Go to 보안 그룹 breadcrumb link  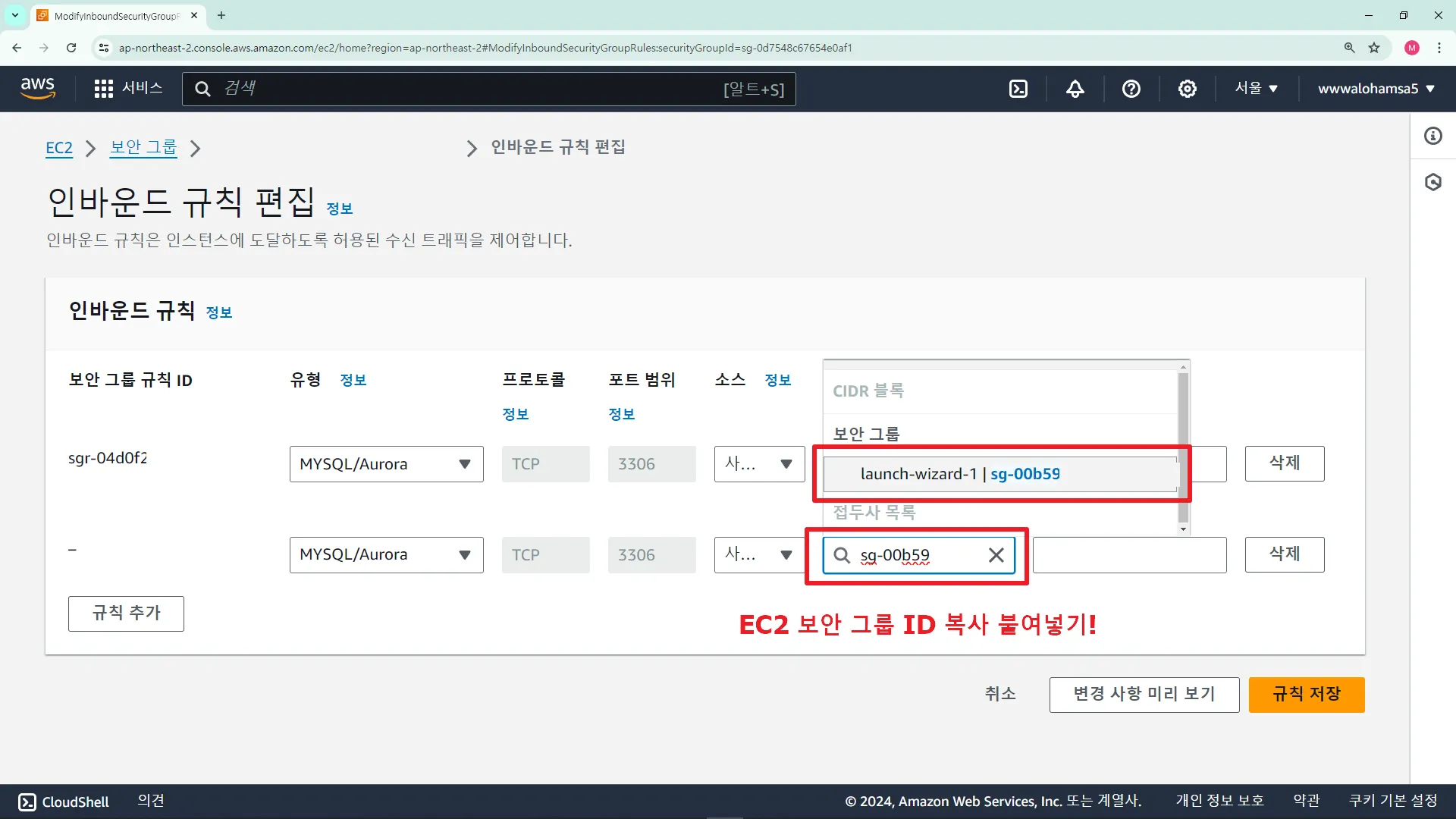pos(143,147)
